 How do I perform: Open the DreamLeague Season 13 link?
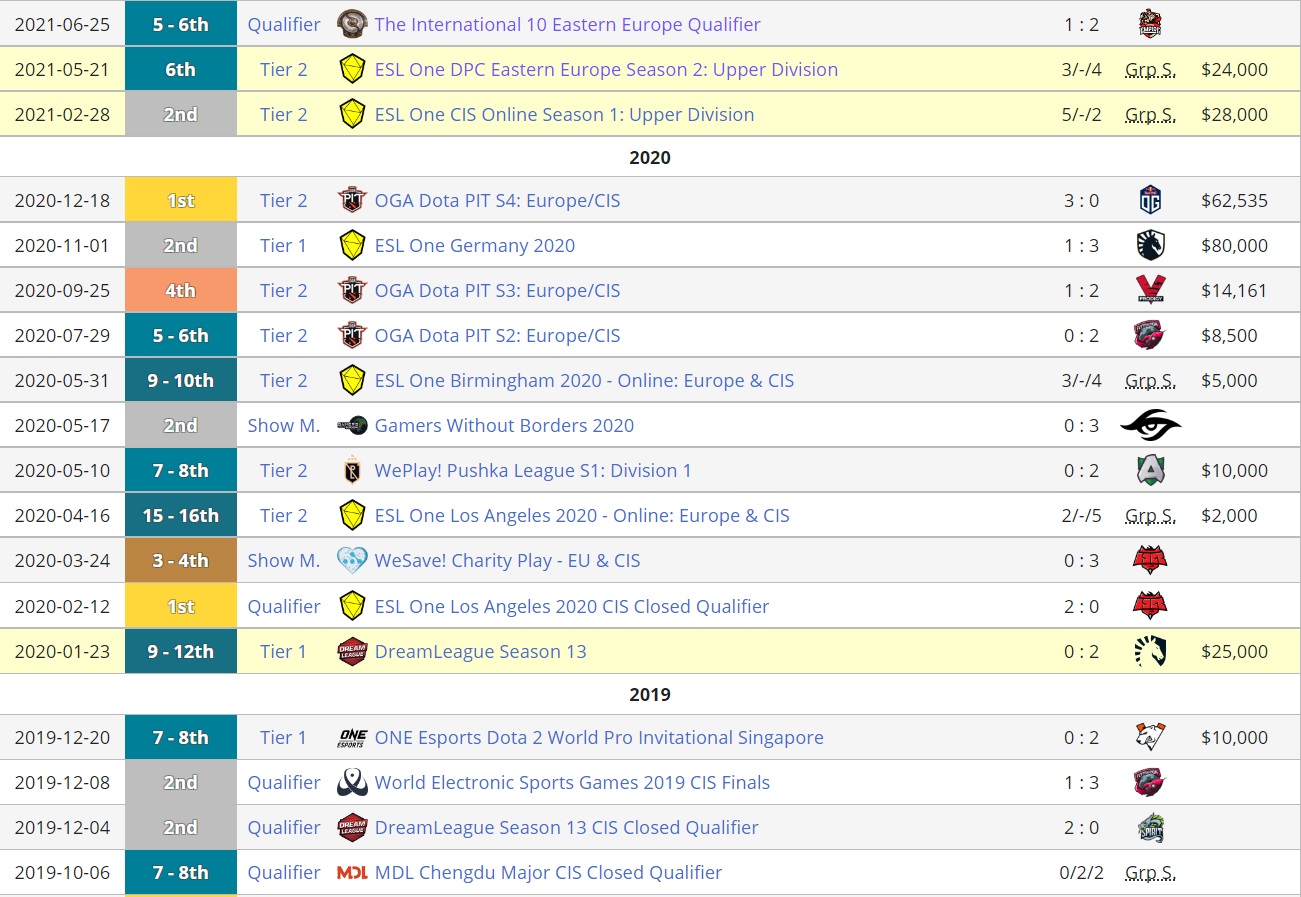tap(480, 652)
